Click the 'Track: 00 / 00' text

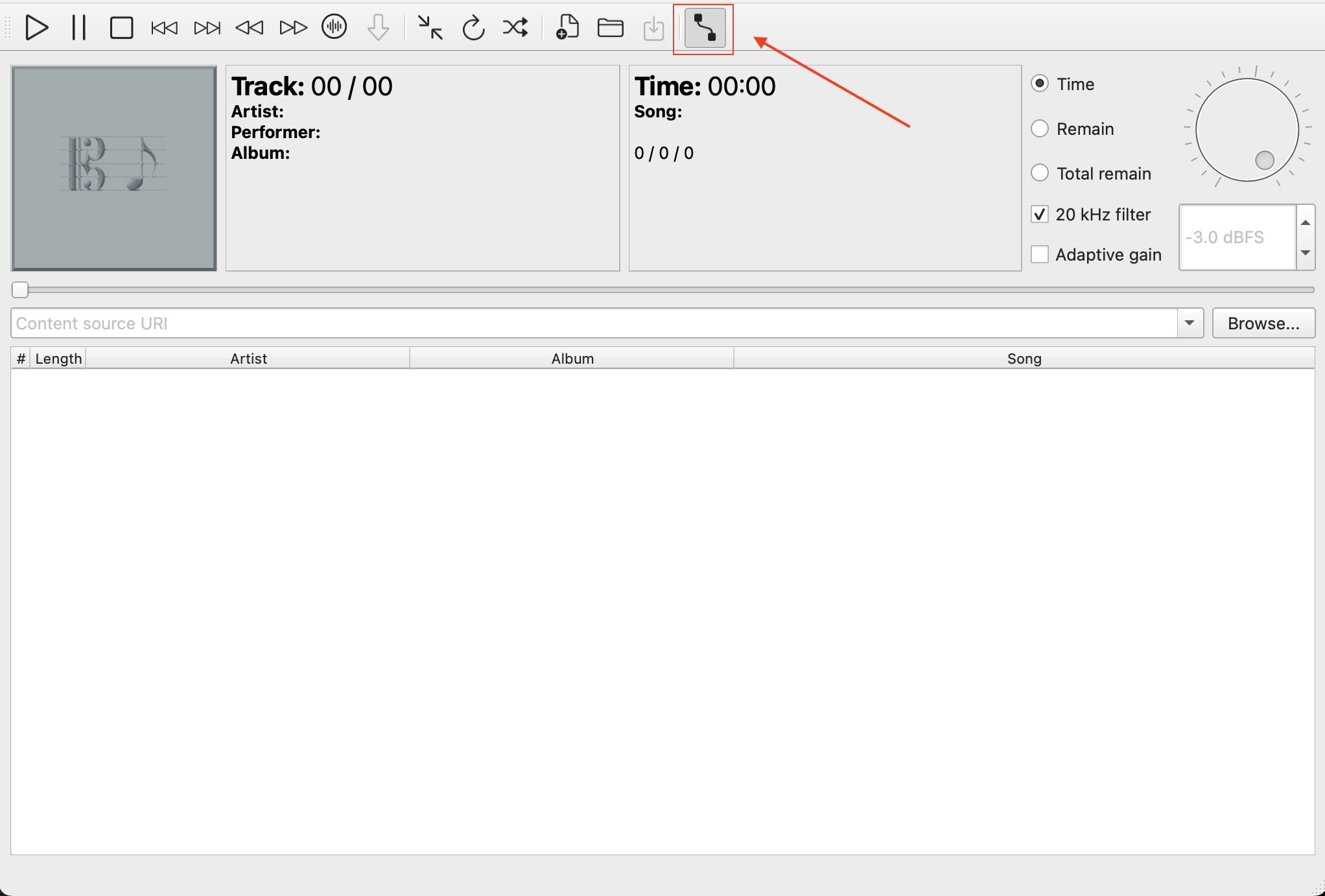pyautogui.click(x=312, y=86)
